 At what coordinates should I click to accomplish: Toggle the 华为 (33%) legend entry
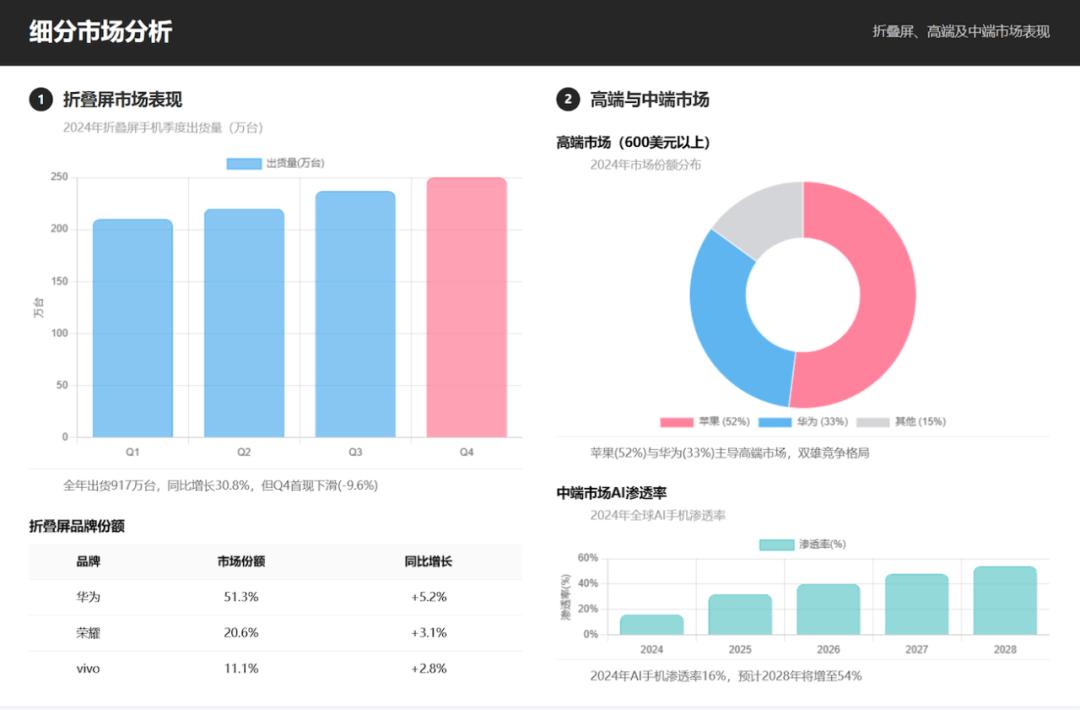(803, 421)
